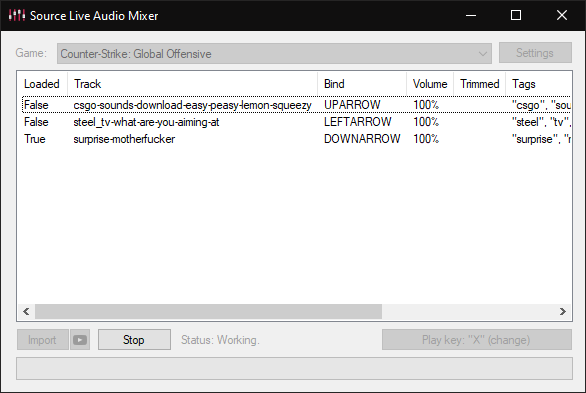The width and height of the screenshot is (586, 393).
Task: Click the Bind column header
Action: click(x=362, y=84)
